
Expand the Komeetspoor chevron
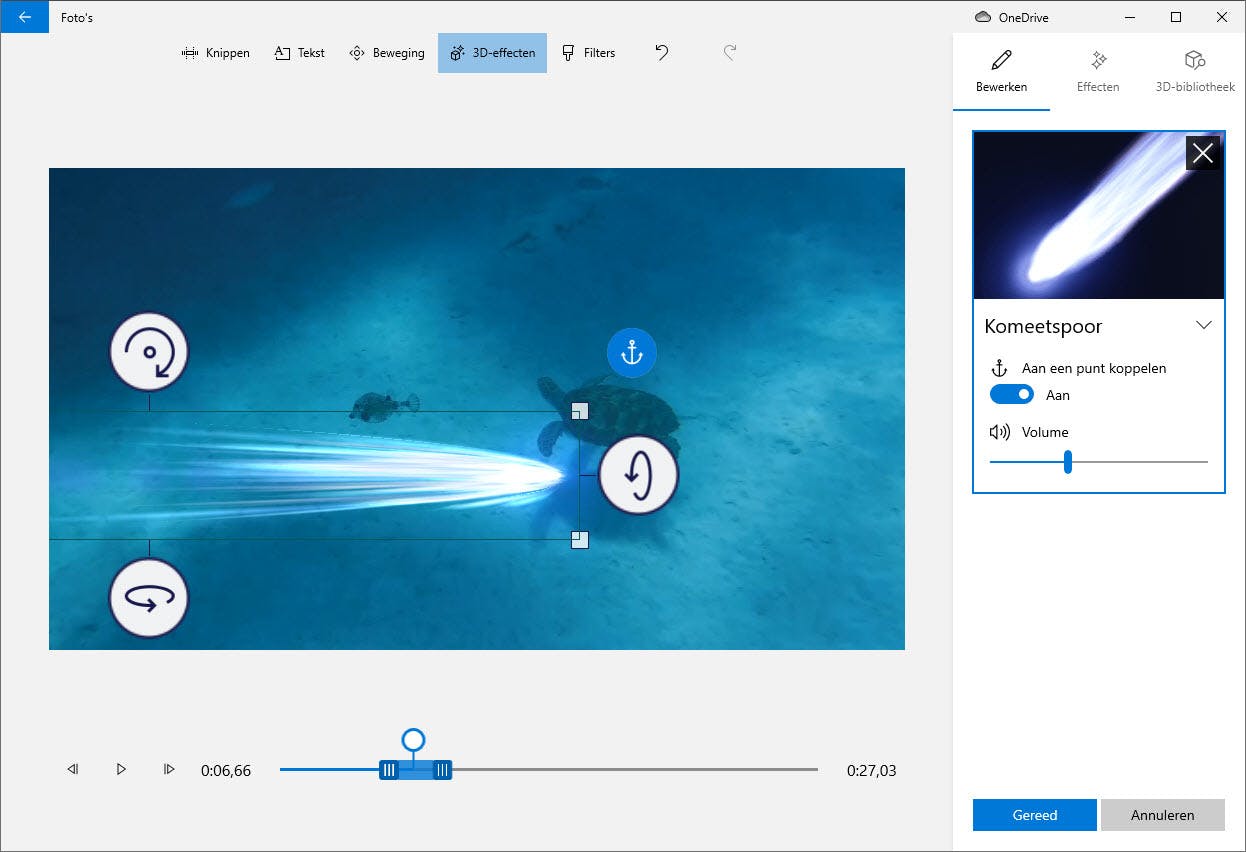[1204, 326]
